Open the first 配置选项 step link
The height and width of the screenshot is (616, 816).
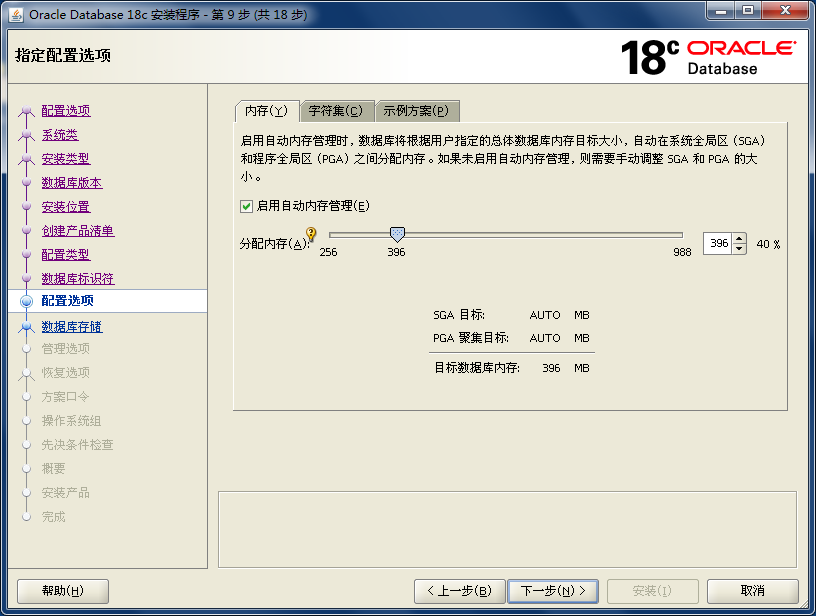[x=66, y=111]
